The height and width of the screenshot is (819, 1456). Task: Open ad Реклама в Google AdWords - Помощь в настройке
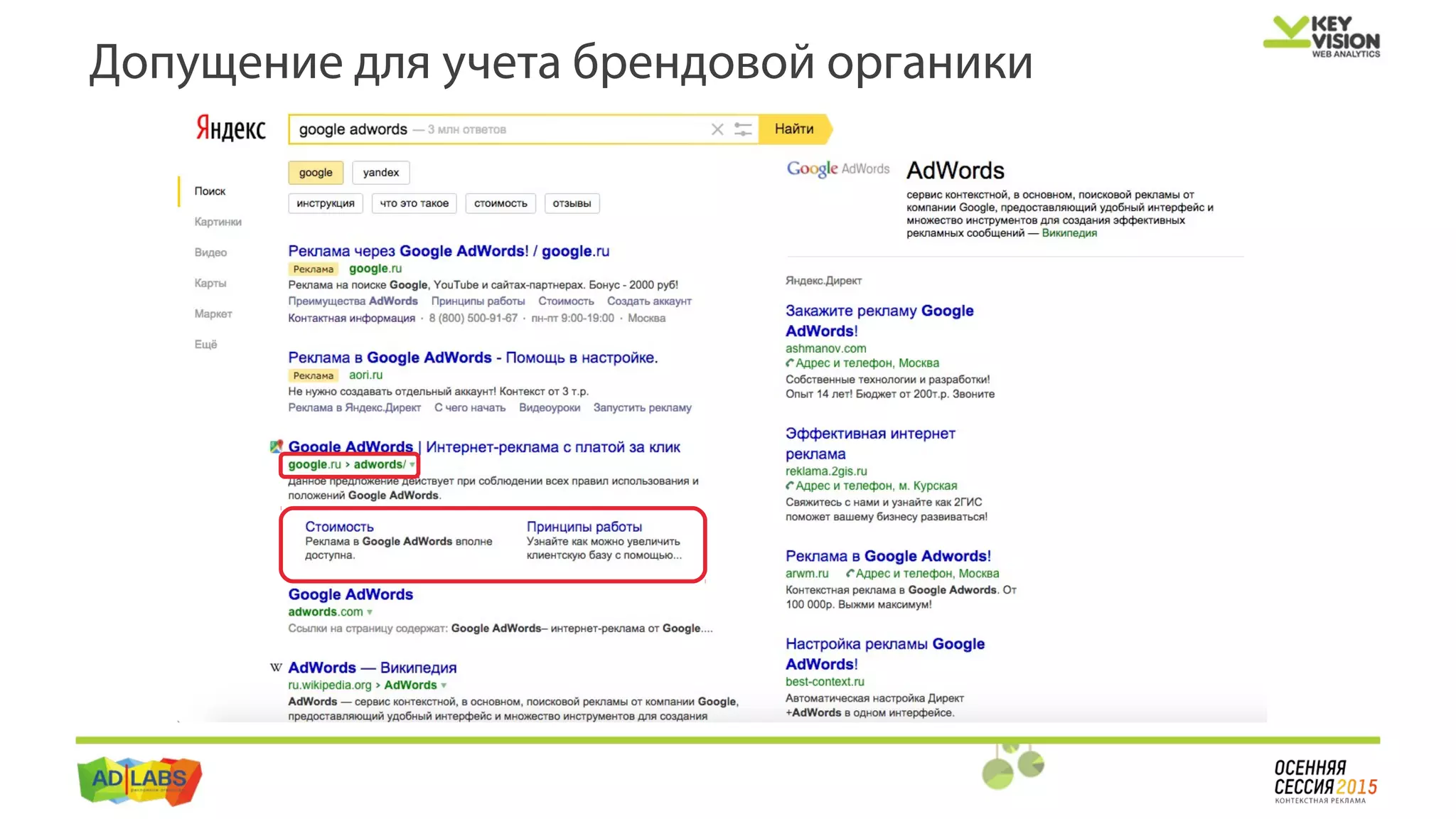(473, 358)
